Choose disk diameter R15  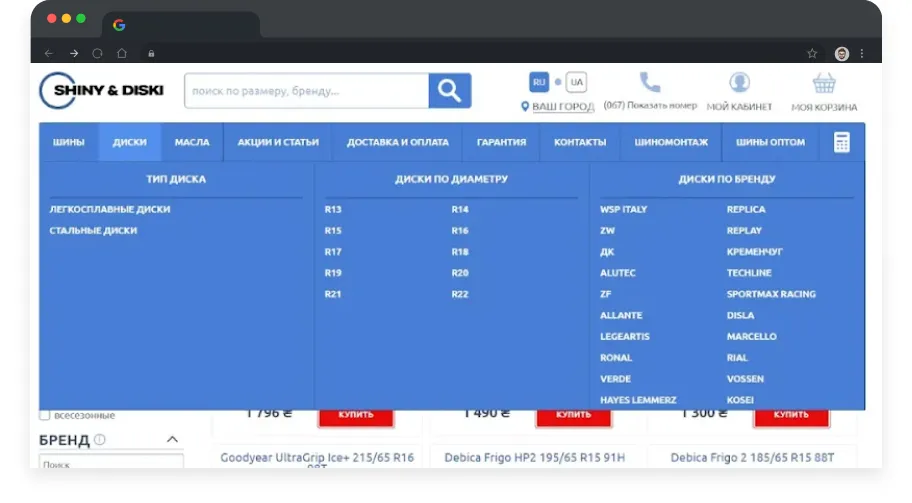333,231
